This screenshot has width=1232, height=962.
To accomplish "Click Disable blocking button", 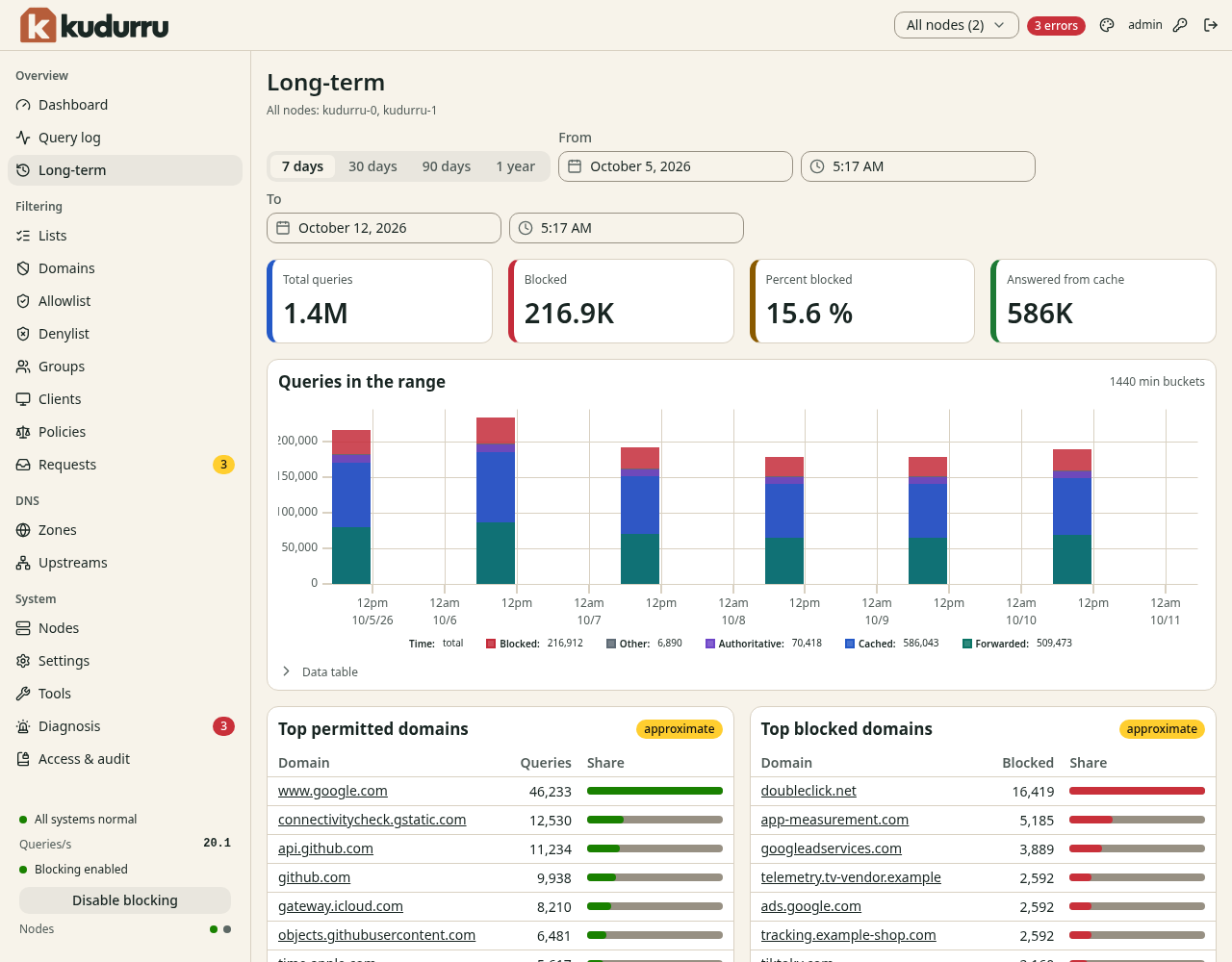I will (125, 900).
